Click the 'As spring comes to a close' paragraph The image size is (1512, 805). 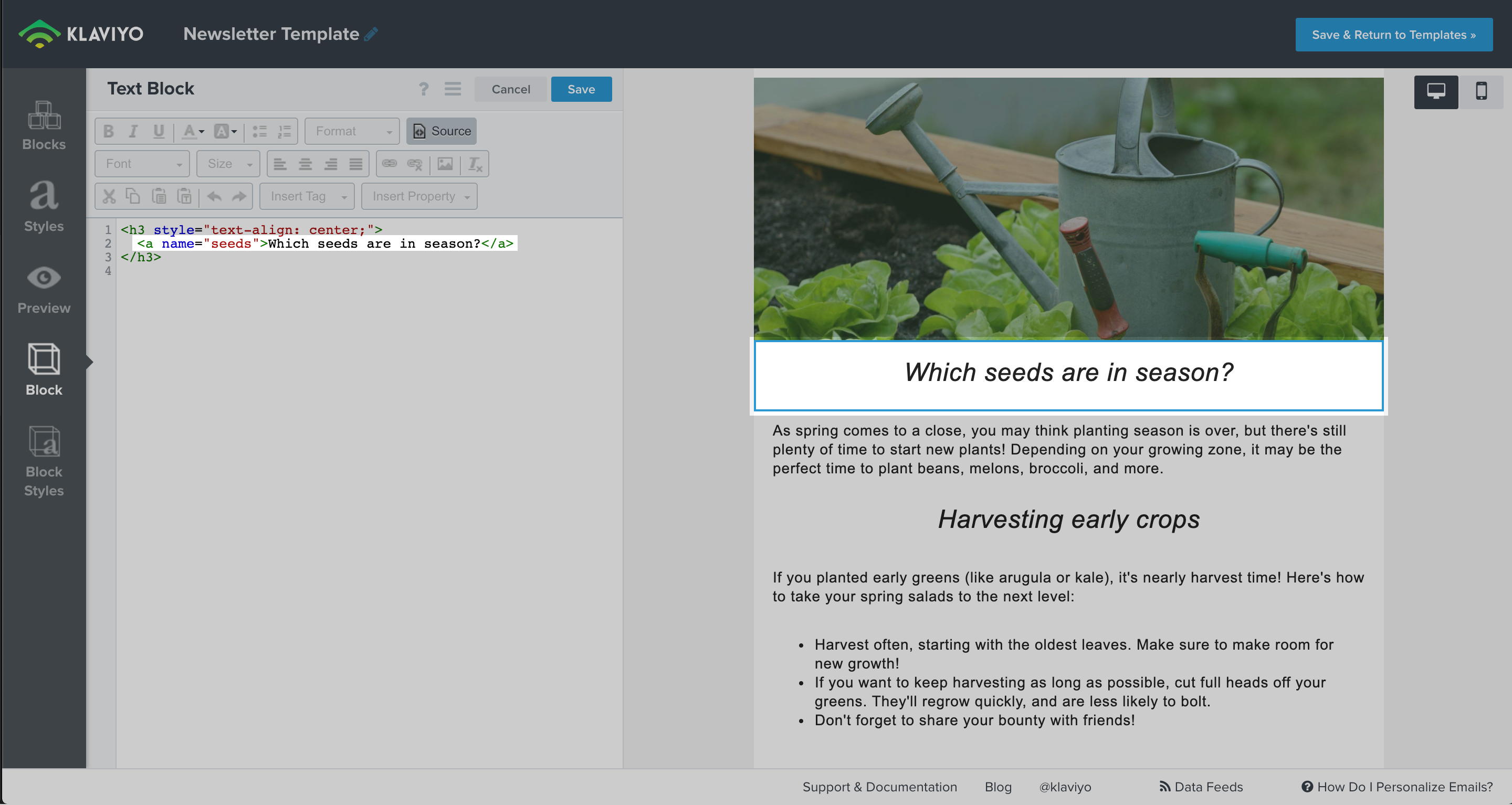[x=1059, y=449]
